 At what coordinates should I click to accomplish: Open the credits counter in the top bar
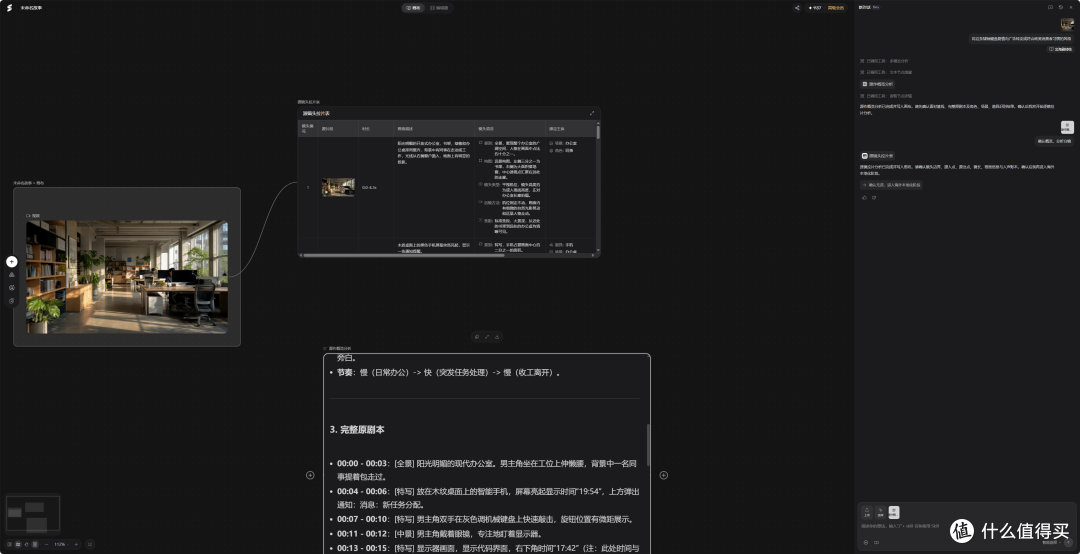(816, 8)
